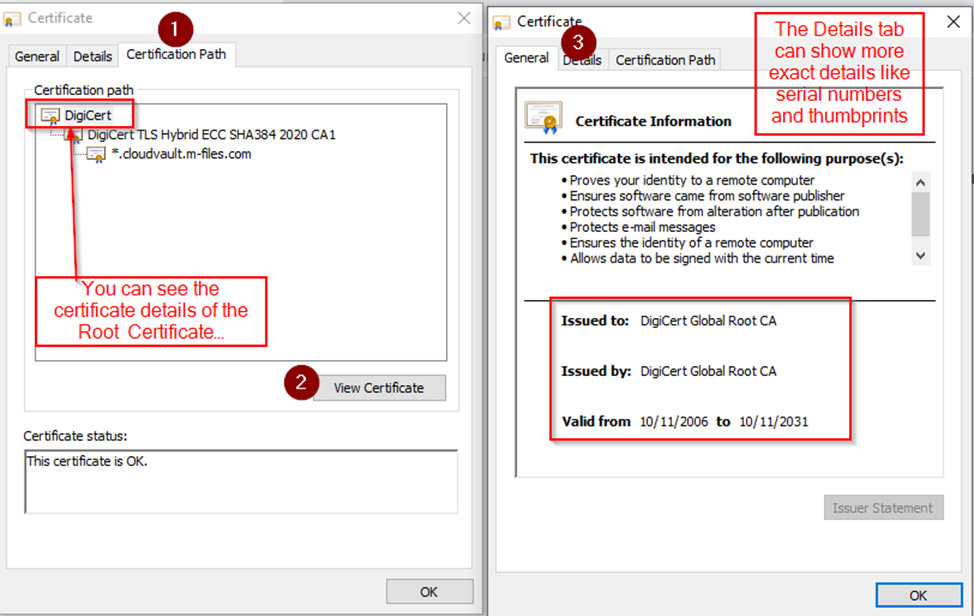The image size is (974, 616).
Task: Confirm with OK in right Certificate window
Action: (919, 596)
